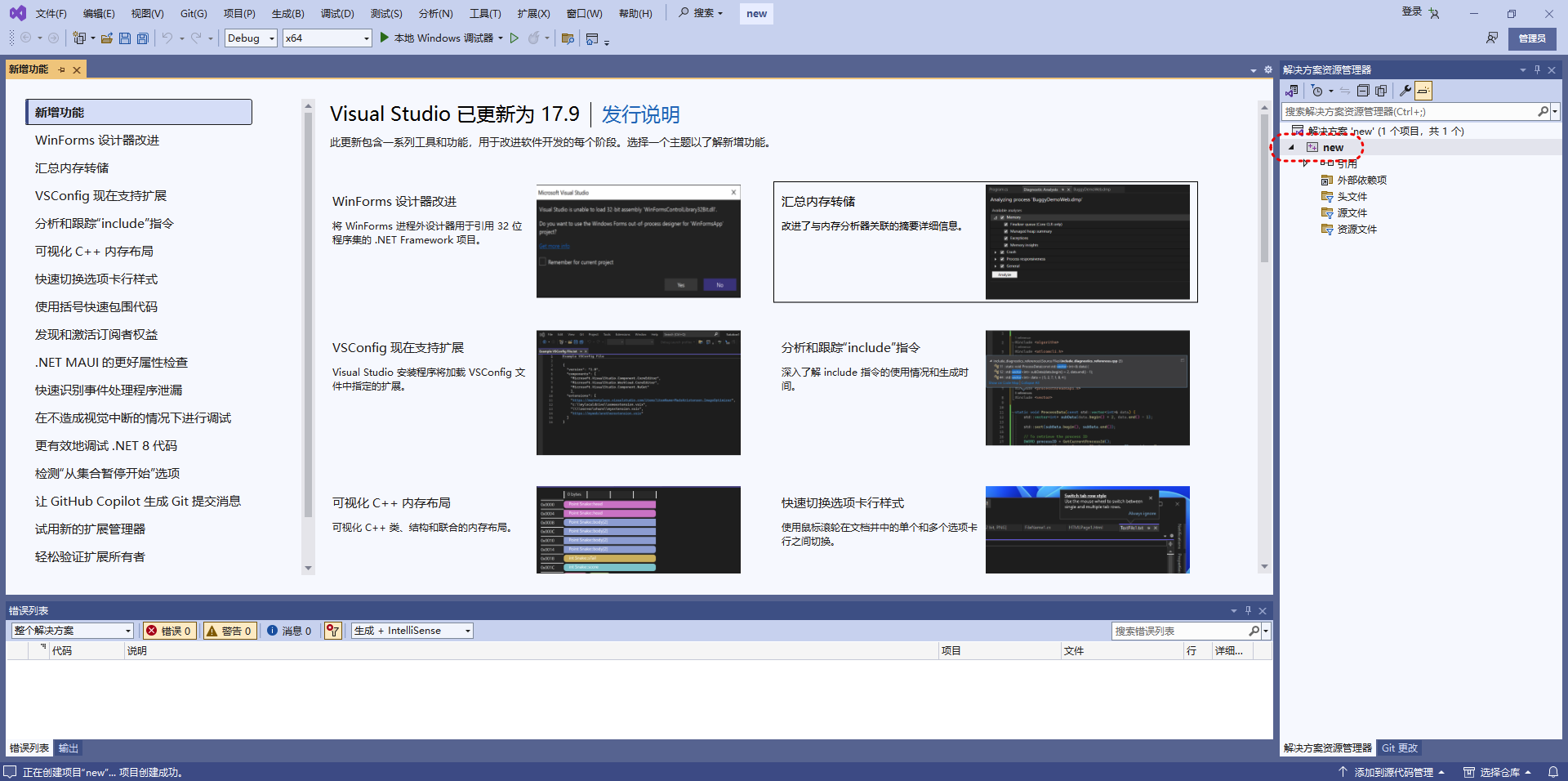Click Show All Files icon in Solution Explorer
1568x781 pixels.
pos(1381,91)
